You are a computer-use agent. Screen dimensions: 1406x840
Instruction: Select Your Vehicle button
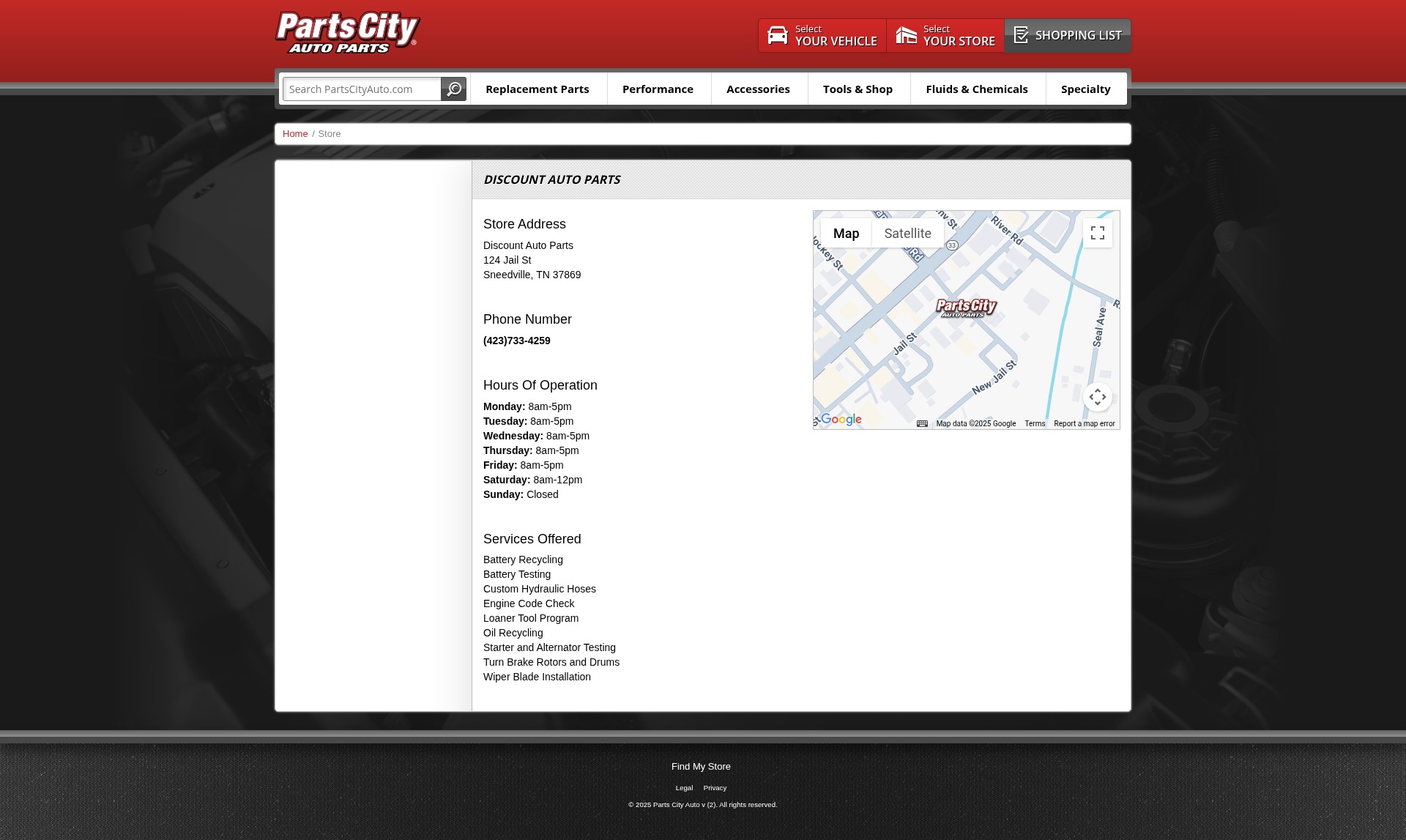[x=822, y=35]
